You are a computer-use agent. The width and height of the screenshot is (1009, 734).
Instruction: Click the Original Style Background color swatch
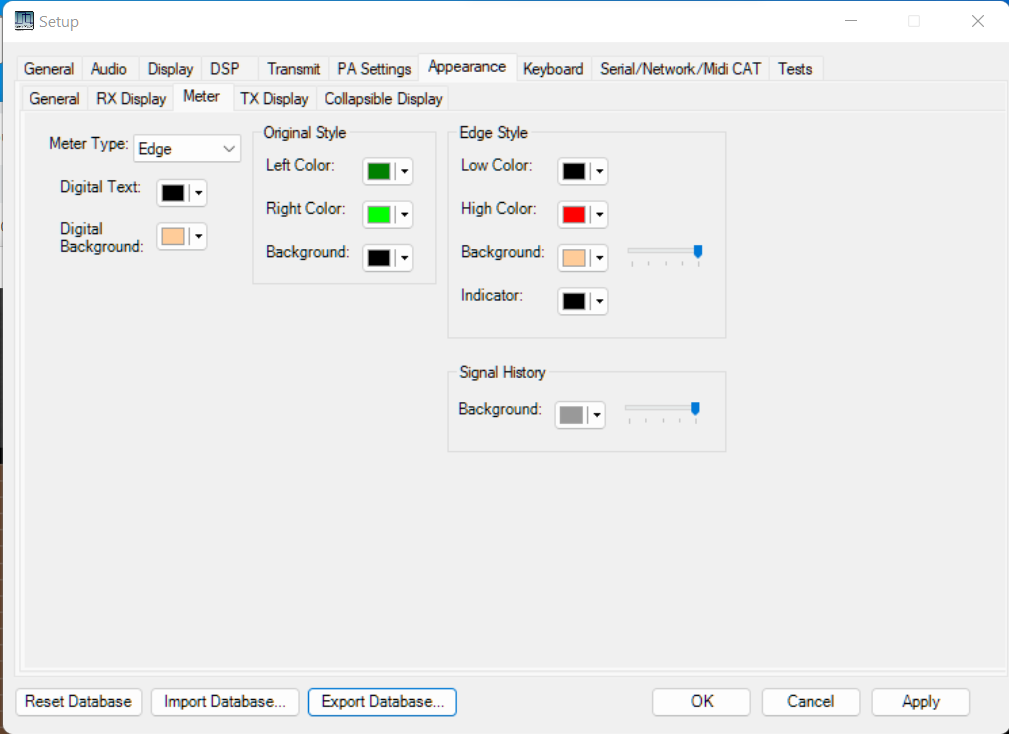pyautogui.click(x=378, y=258)
